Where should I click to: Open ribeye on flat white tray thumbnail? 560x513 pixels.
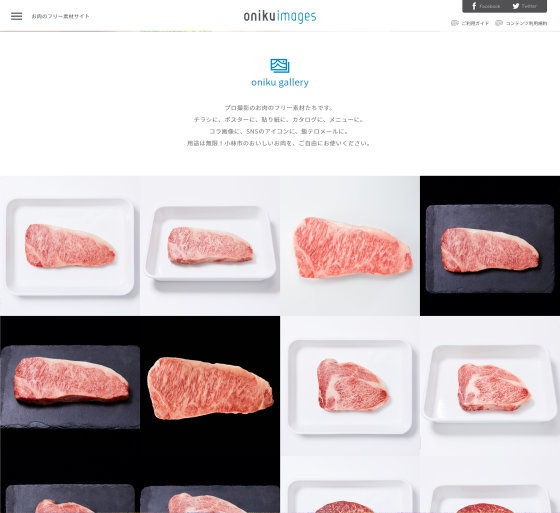350,386
